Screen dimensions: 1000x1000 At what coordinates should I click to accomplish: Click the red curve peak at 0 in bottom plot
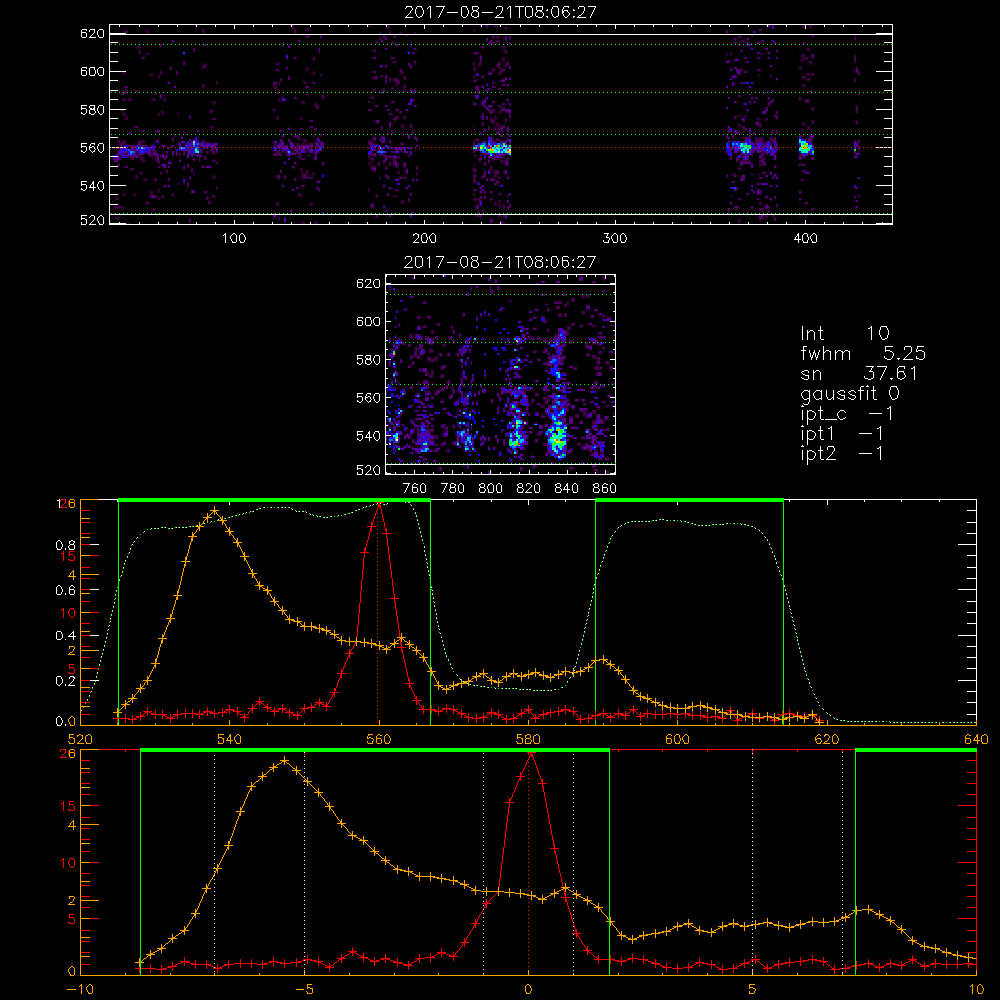[x=531, y=755]
